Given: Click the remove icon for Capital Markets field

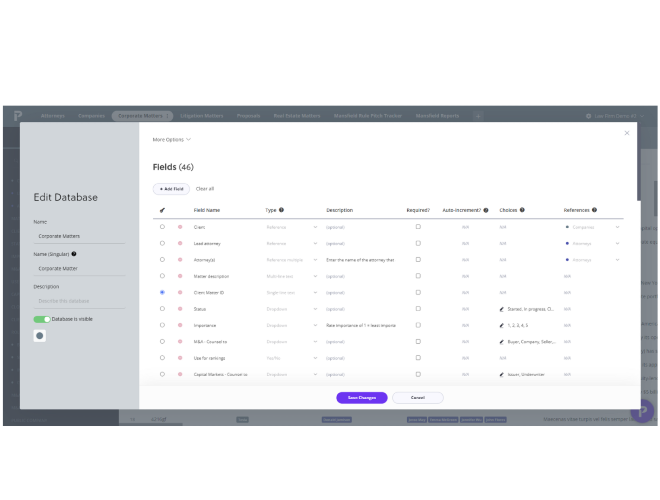Looking at the screenshot, I should [x=180, y=374].
